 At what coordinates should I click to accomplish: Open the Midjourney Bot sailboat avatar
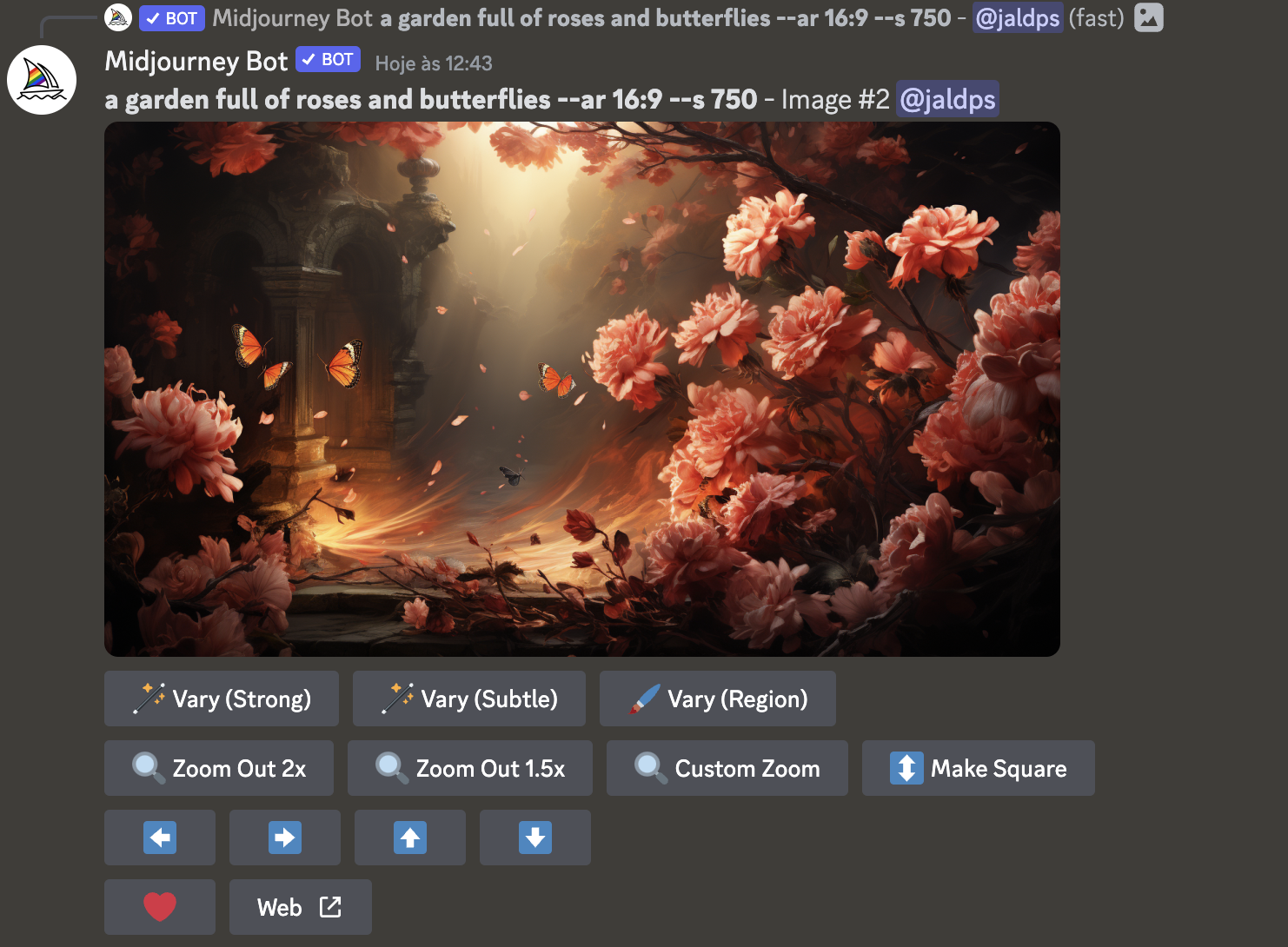pos(42,80)
